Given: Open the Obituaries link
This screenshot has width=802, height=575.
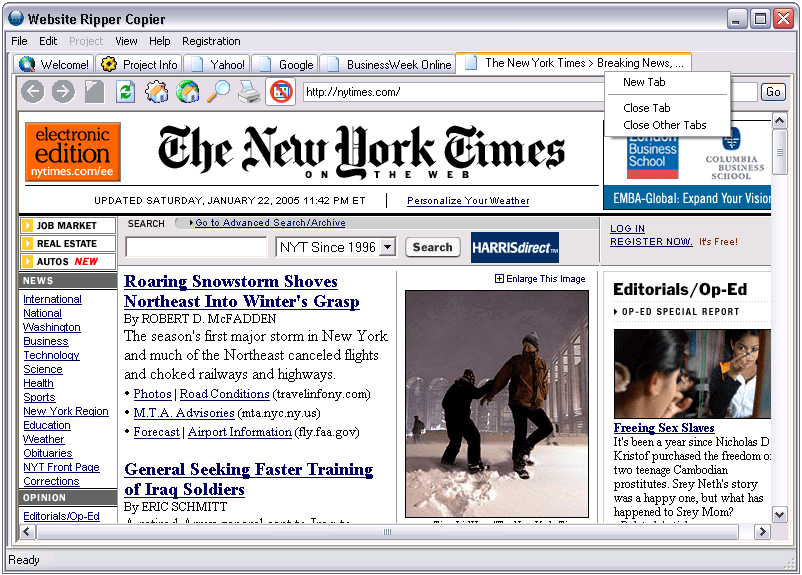Looking at the screenshot, I should [48, 453].
